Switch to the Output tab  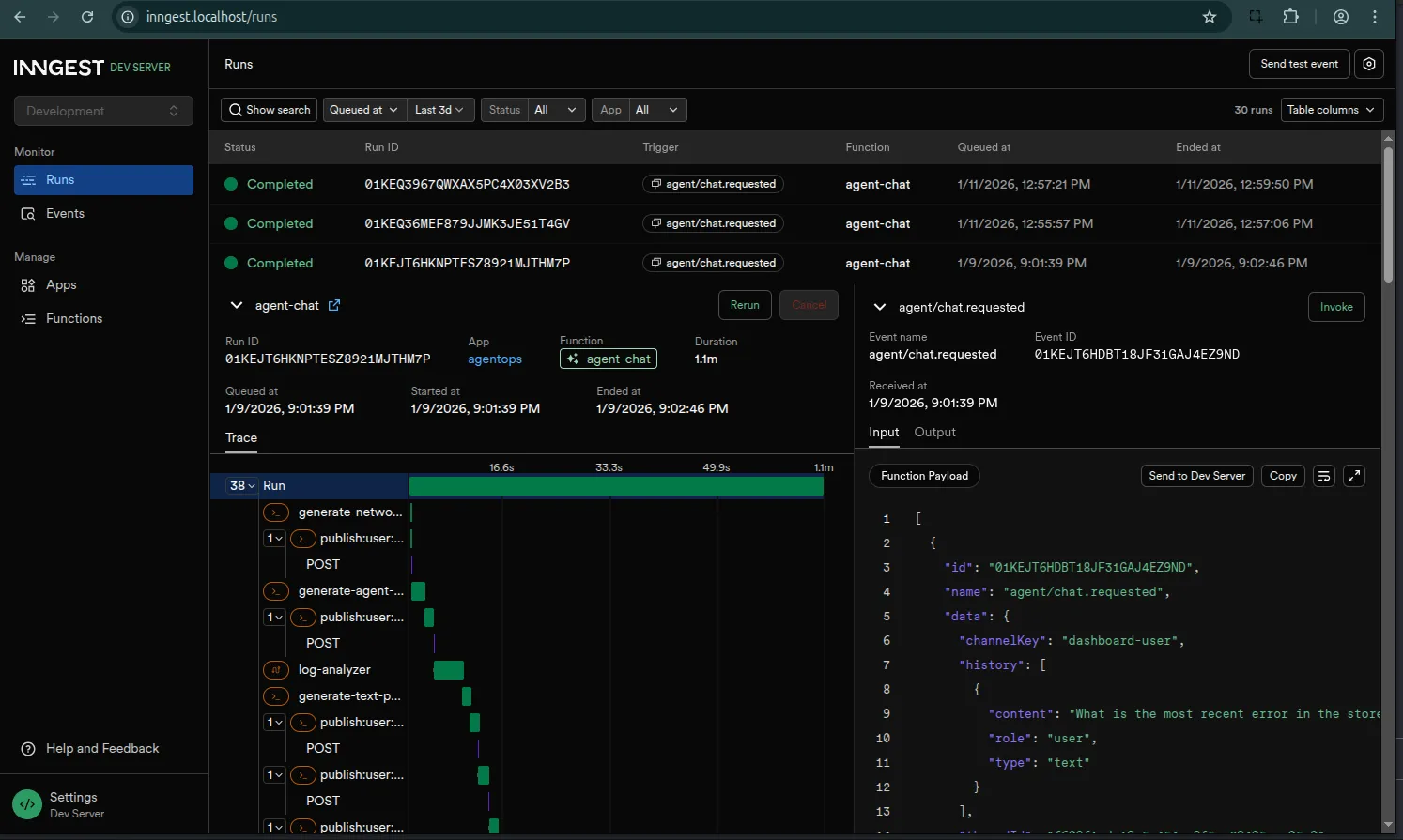(934, 432)
